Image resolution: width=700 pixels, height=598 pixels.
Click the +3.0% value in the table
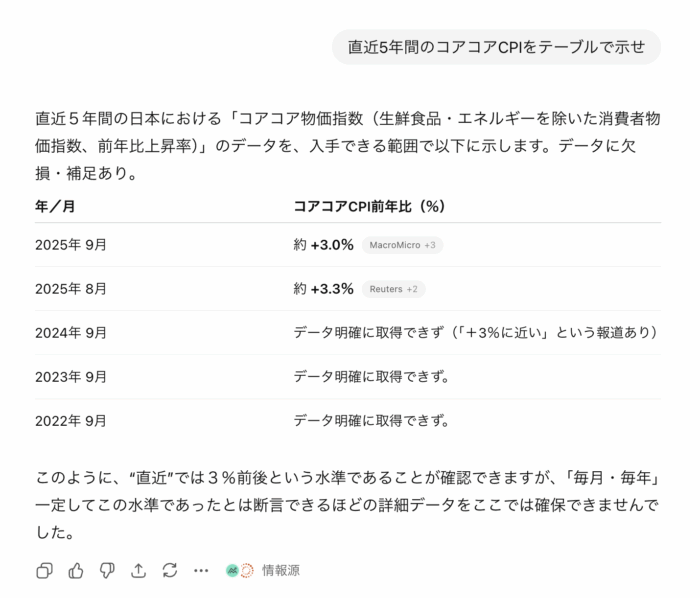[x=332, y=245]
